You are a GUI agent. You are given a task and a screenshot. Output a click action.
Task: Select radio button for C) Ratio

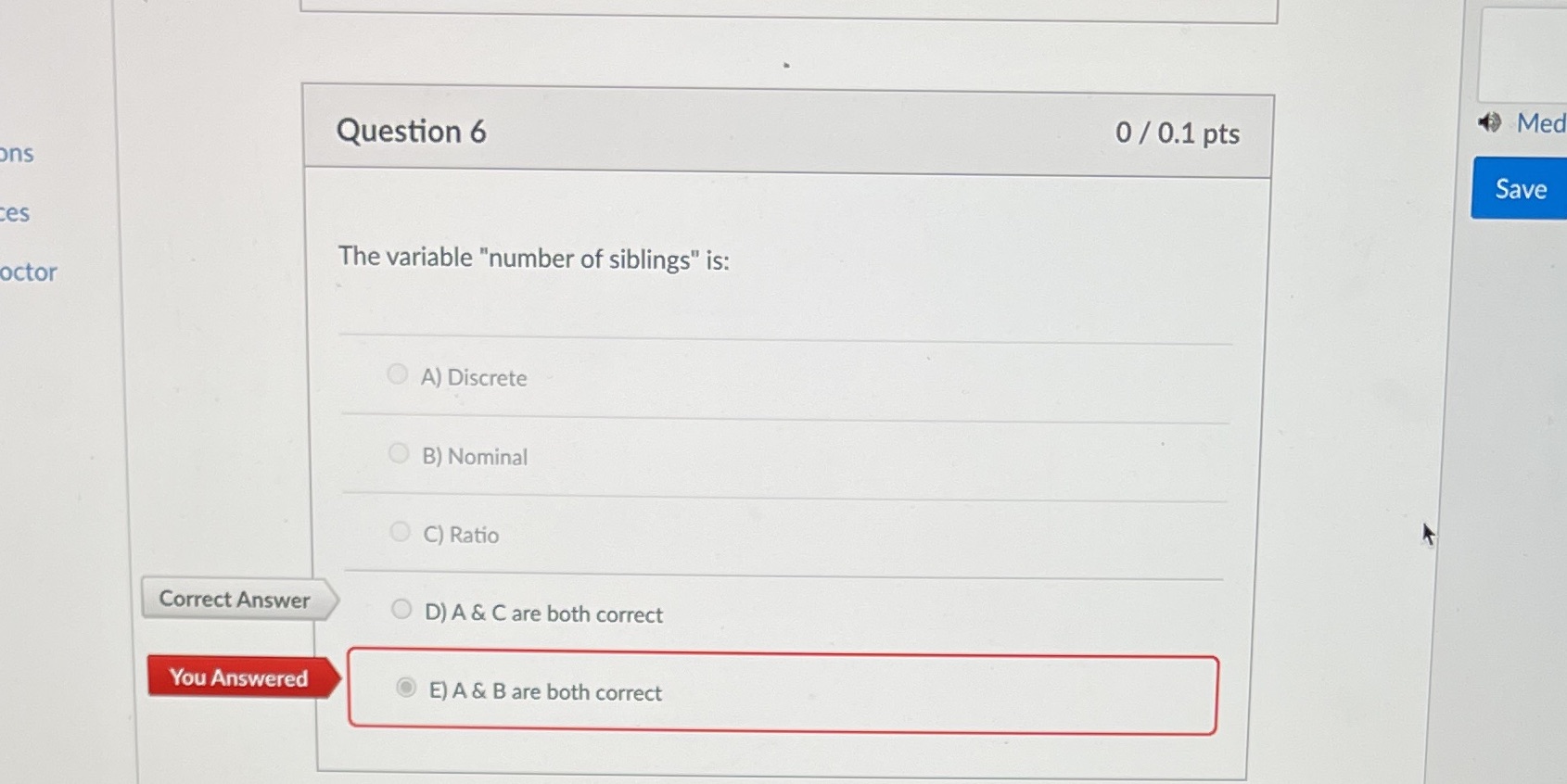[x=400, y=531]
